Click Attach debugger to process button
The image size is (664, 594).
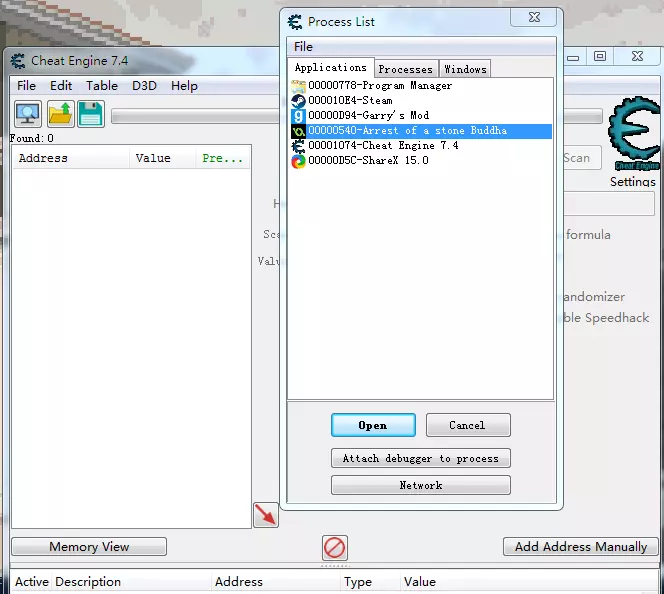(x=421, y=459)
